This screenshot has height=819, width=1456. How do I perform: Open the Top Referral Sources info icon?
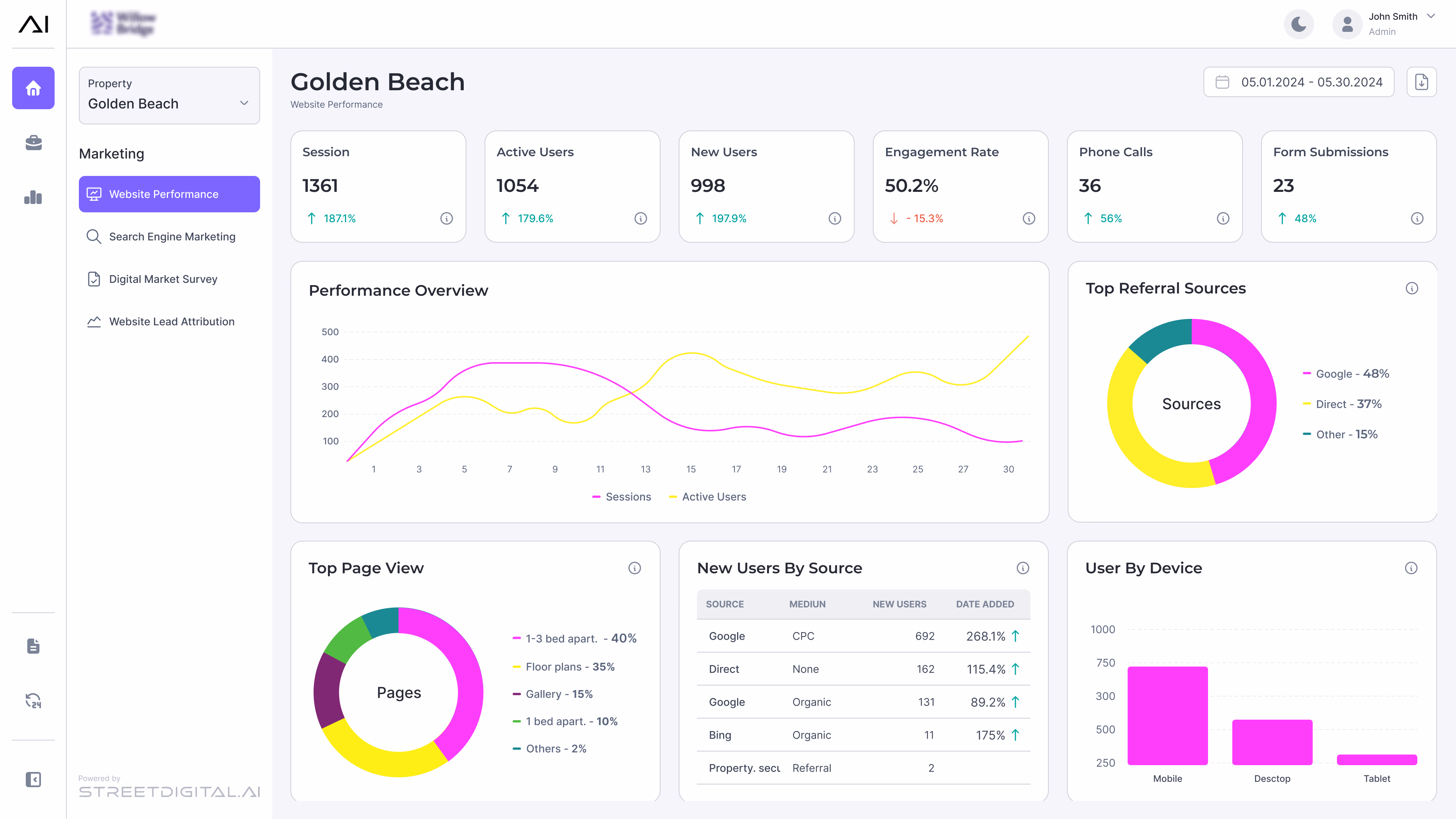1412,288
